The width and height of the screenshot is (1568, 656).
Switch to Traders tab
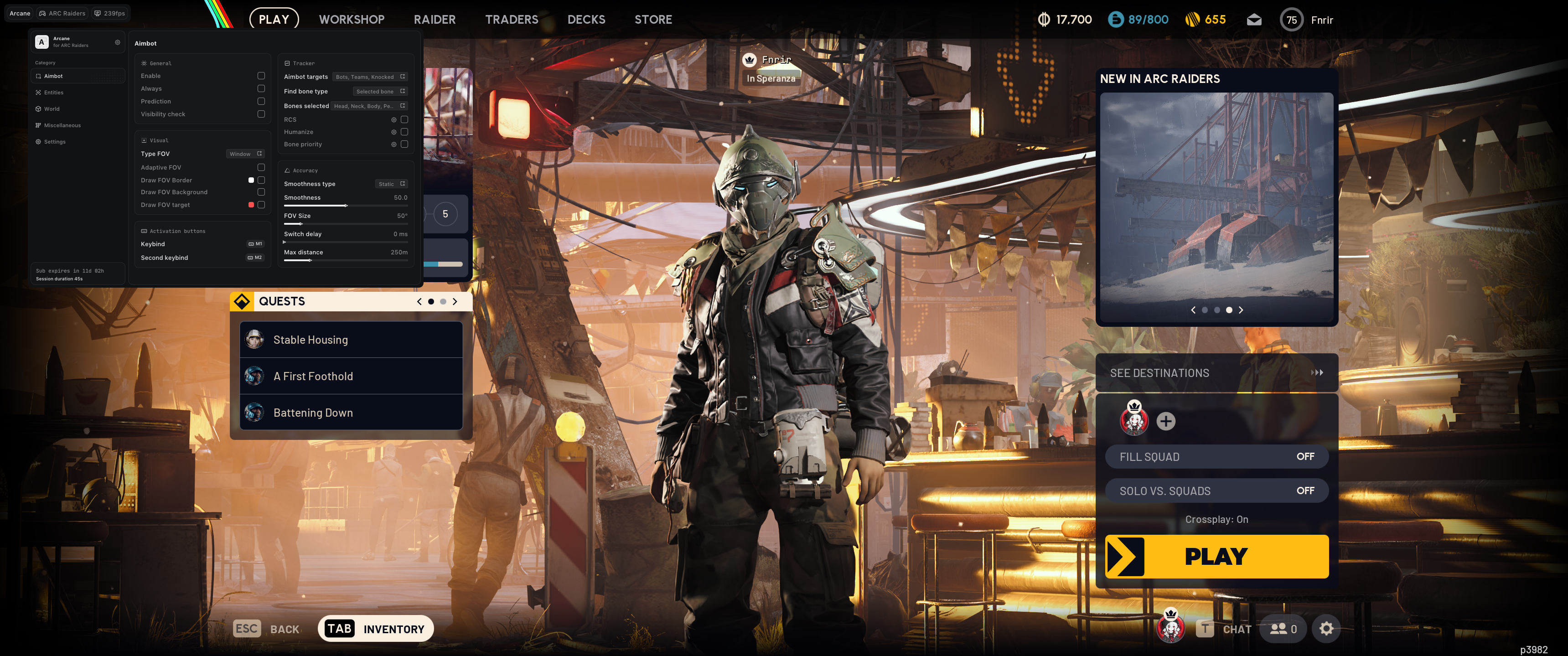click(x=511, y=20)
